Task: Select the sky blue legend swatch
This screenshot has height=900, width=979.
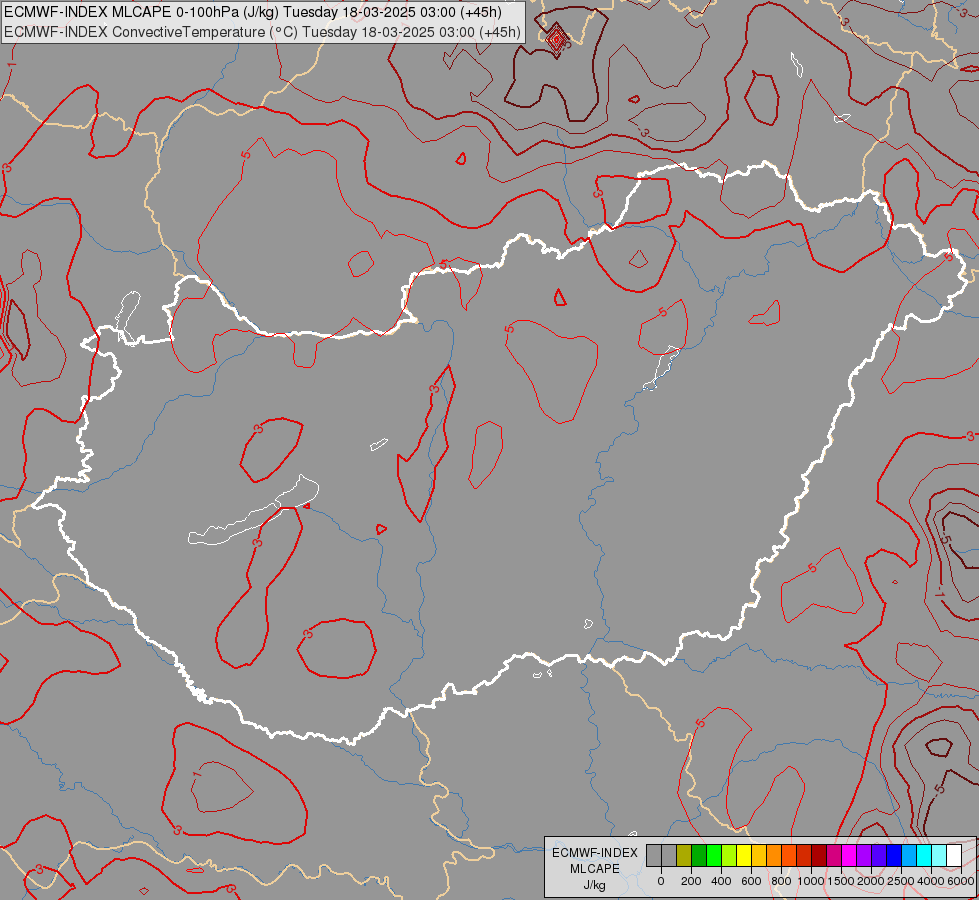Action: point(909,856)
